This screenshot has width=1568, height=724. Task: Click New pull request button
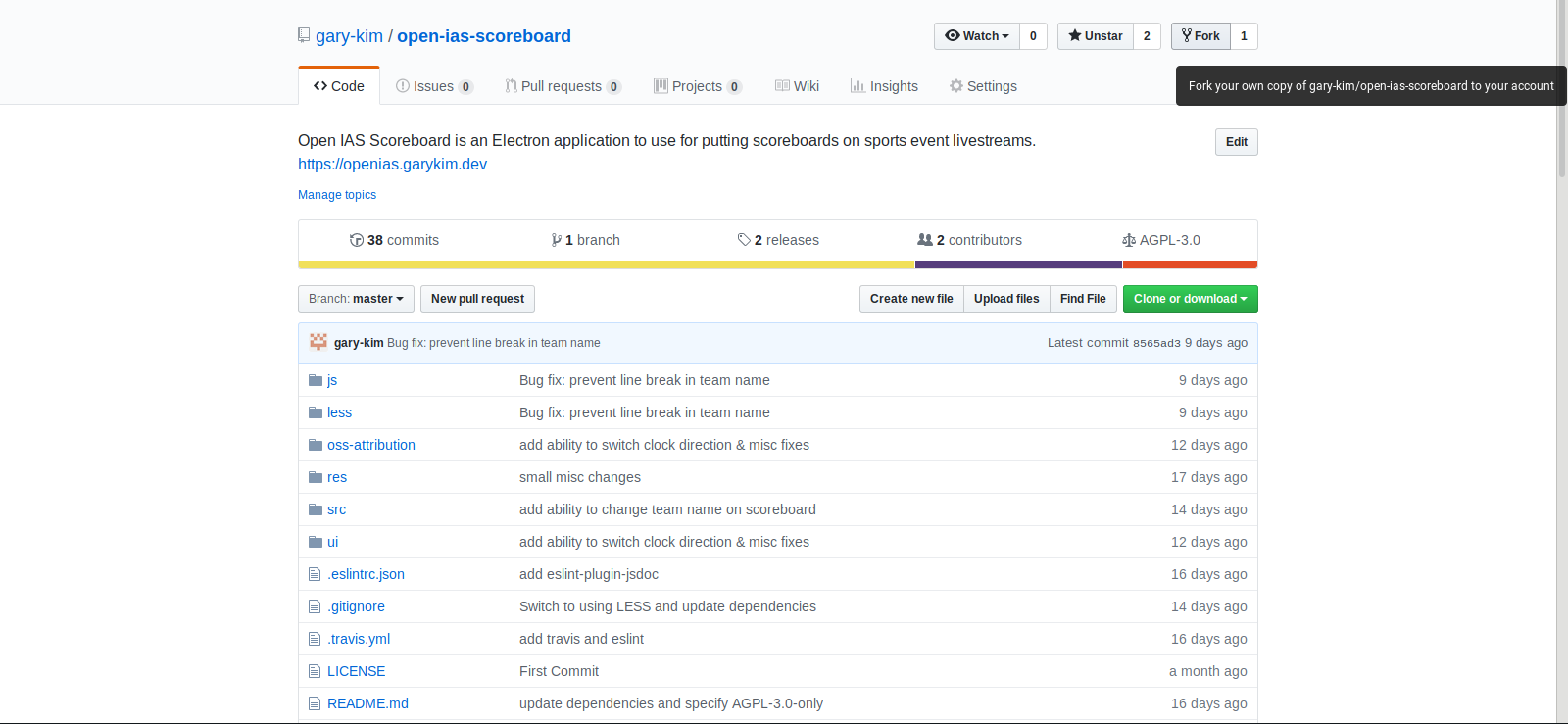477,299
